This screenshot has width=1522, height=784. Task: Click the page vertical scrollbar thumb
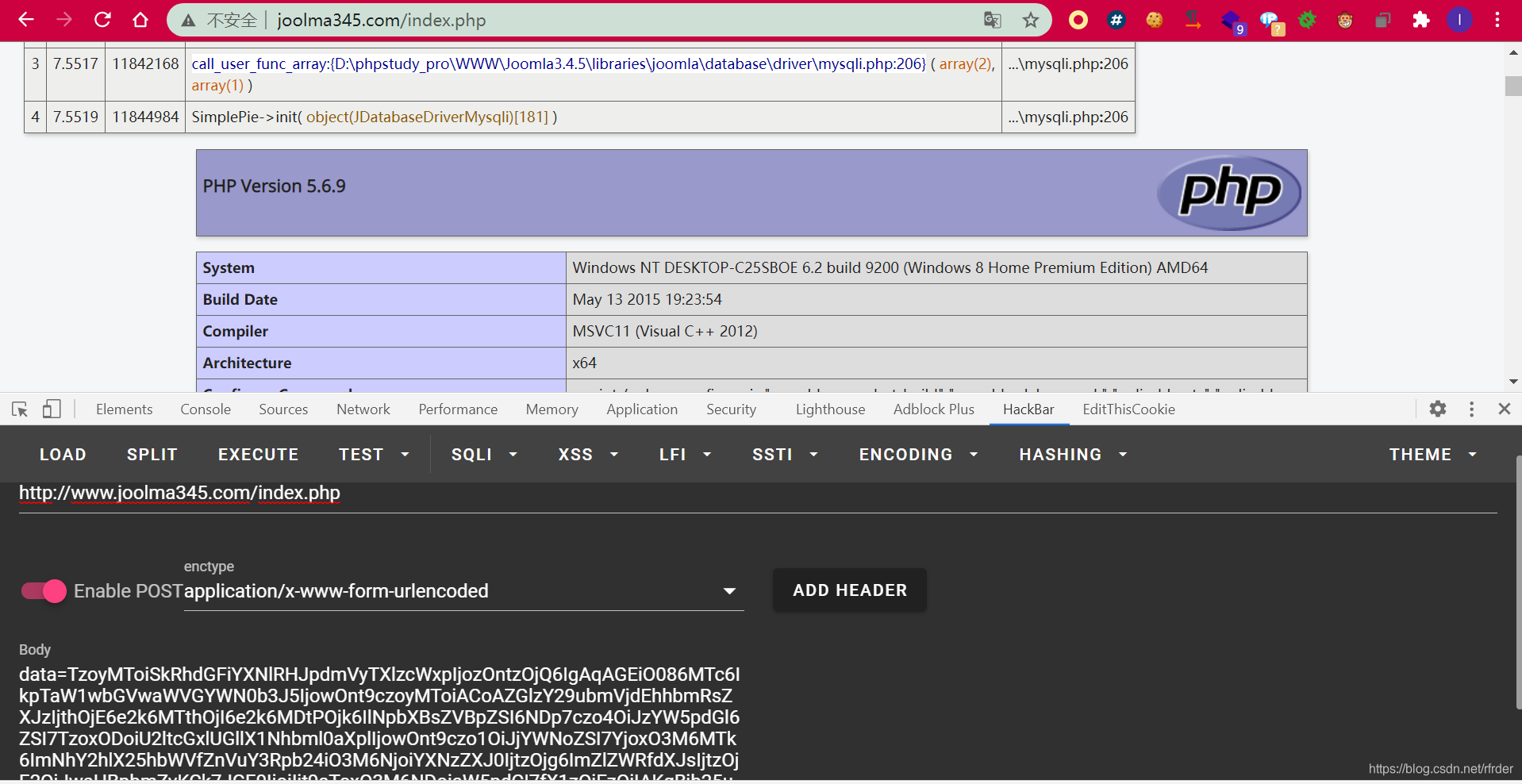coord(1513,86)
